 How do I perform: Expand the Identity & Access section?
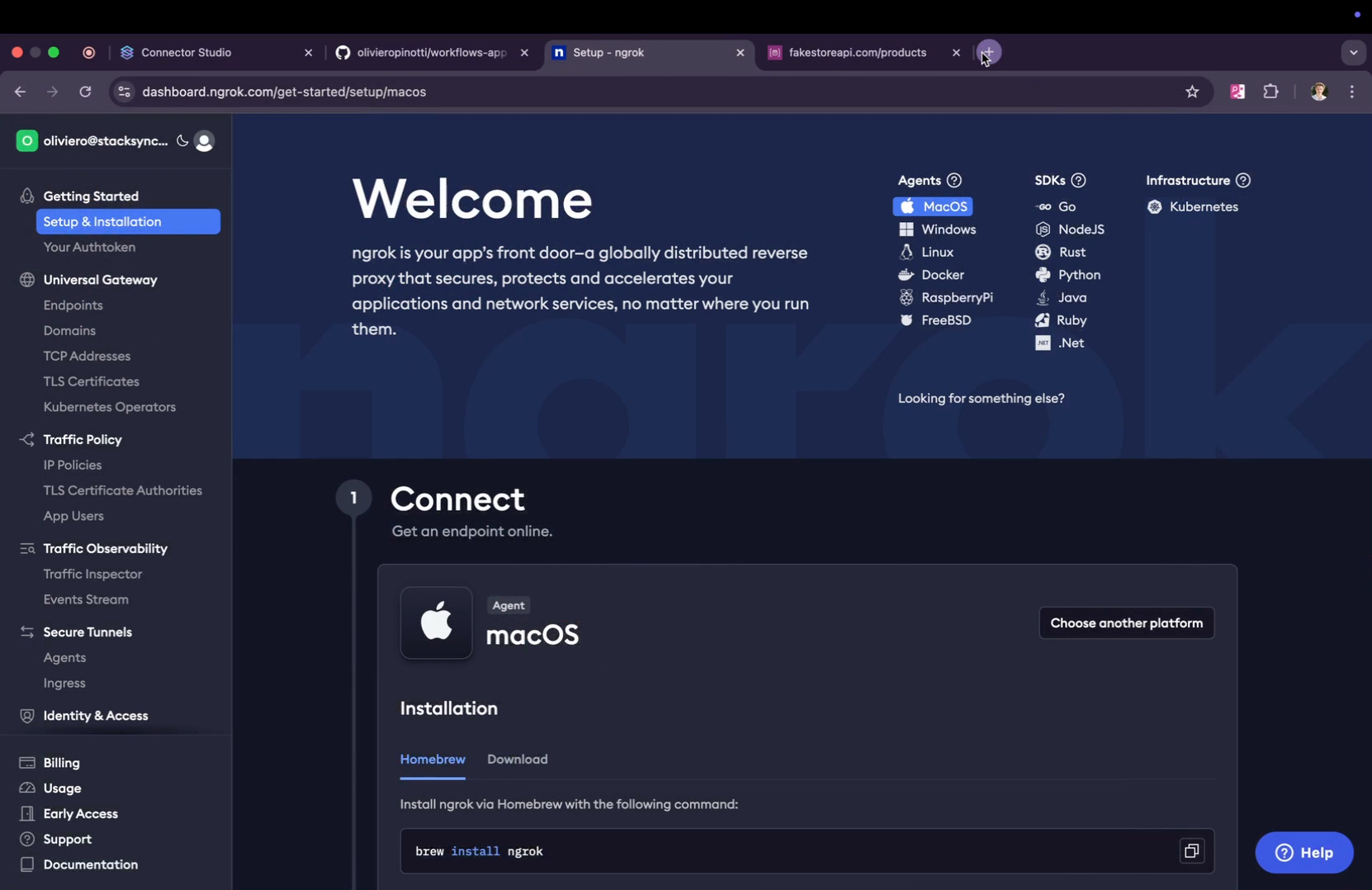click(x=96, y=716)
